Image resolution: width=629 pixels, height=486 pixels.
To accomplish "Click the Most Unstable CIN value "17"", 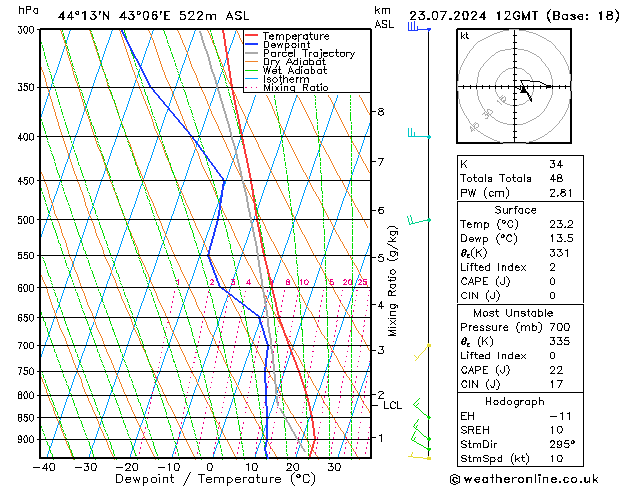I will pos(556,384).
